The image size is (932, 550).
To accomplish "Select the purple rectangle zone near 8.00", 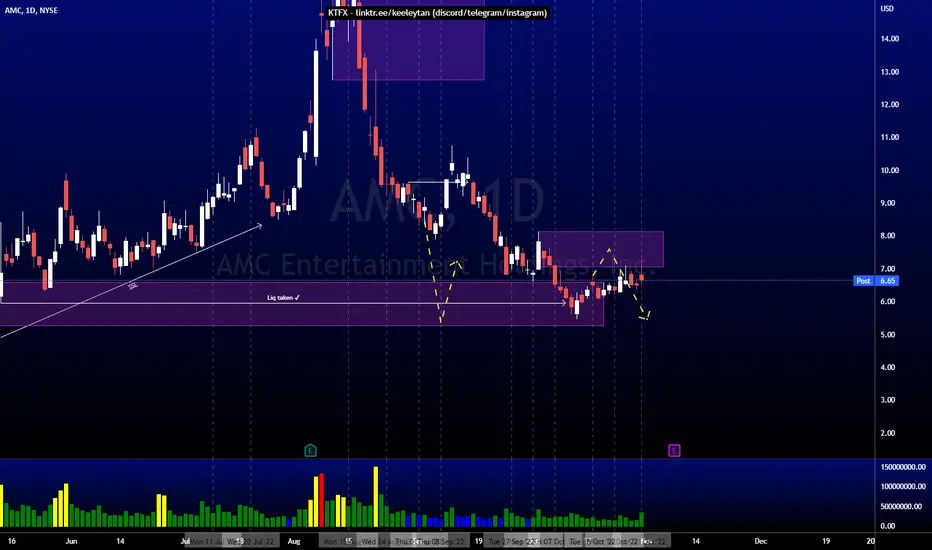I will coord(601,249).
